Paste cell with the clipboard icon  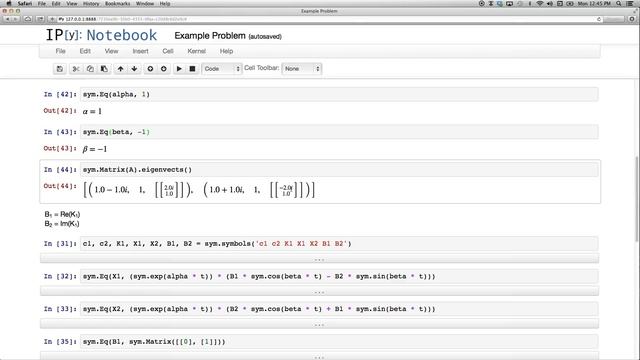coord(104,69)
